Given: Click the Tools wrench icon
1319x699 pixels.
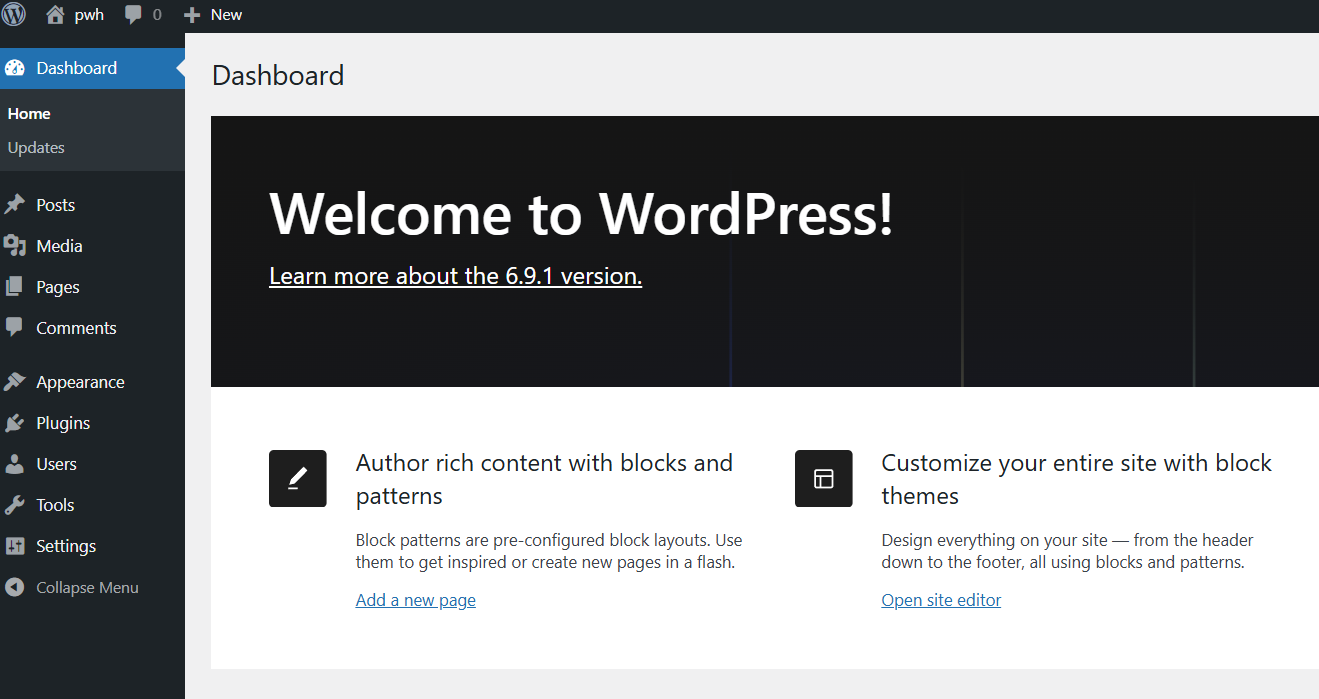Looking at the screenshot, I should (x=15, y=505).
